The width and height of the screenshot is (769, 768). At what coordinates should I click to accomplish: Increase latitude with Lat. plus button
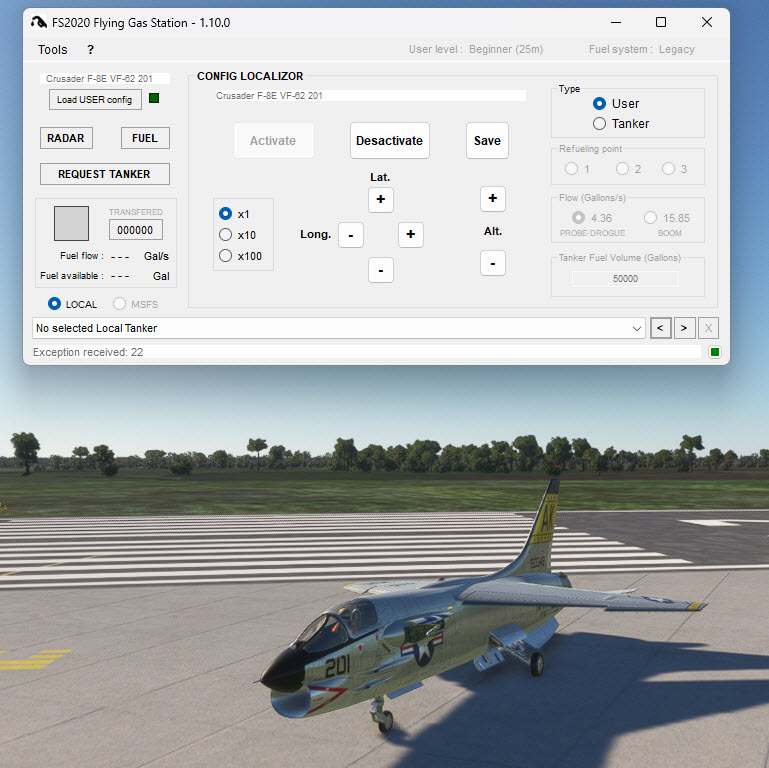click(381, 200)
